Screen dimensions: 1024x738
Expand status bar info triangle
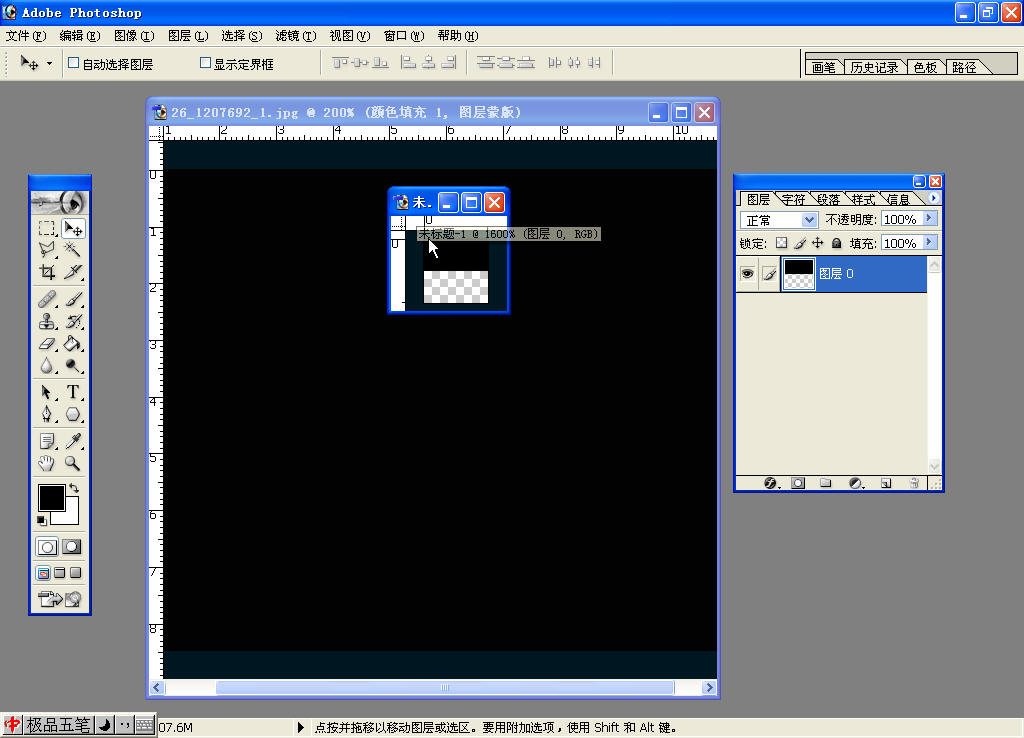tap(300, 727)
